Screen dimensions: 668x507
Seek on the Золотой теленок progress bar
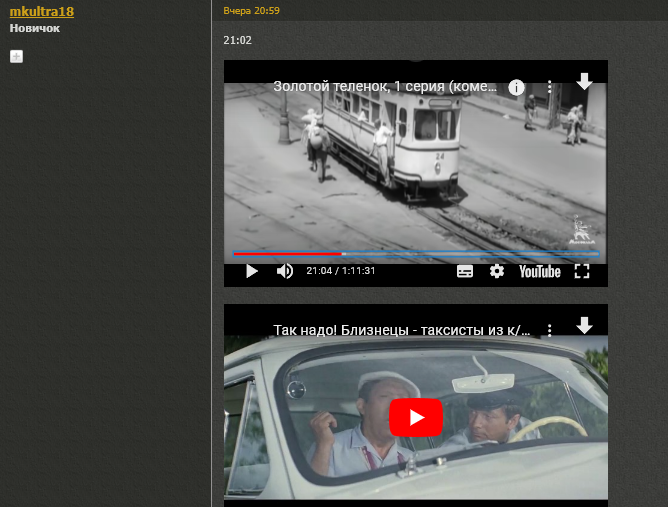[x=416, y=254]
